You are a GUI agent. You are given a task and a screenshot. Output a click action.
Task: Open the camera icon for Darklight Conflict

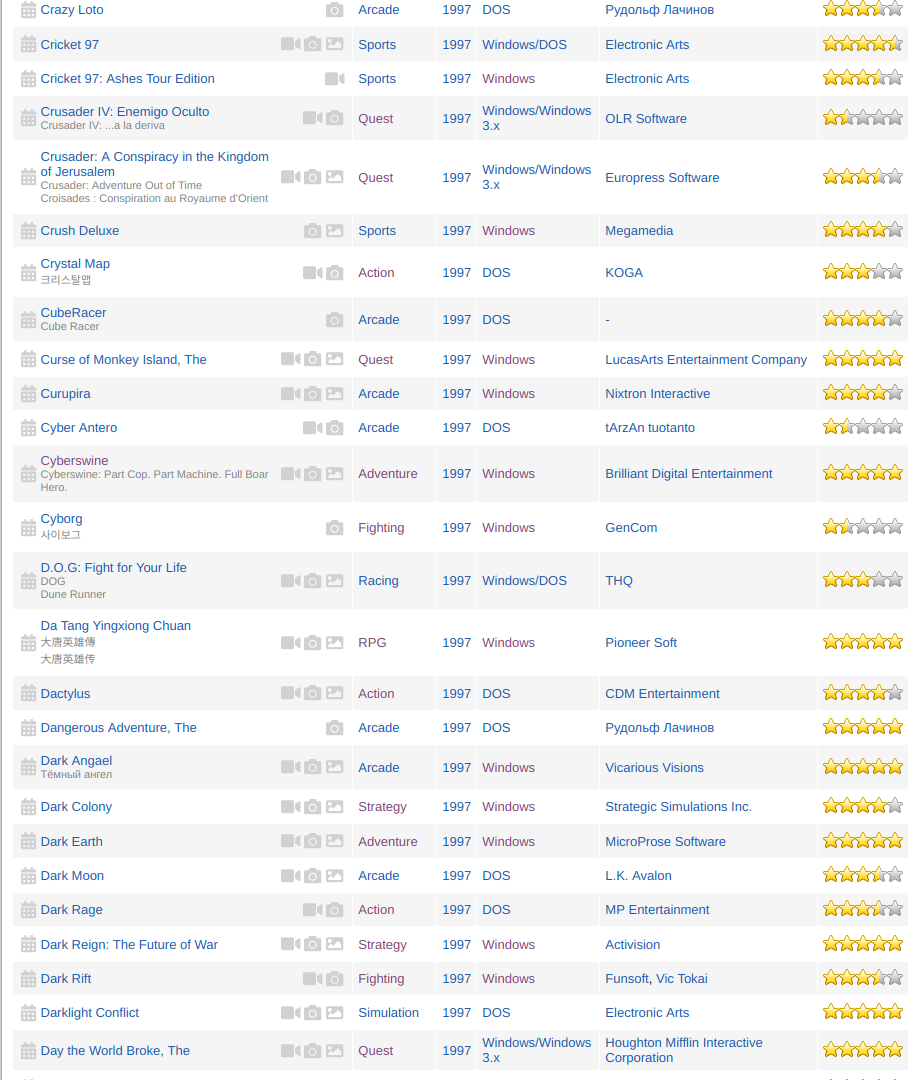pyautogui.click(x=313, y=1012)
